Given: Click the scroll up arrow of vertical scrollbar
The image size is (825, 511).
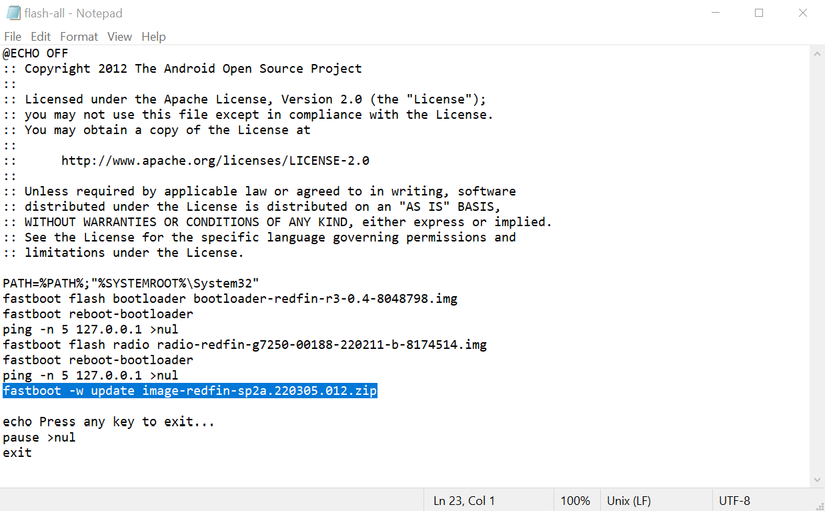Looking at the screenshot, I should pos(817,53).
